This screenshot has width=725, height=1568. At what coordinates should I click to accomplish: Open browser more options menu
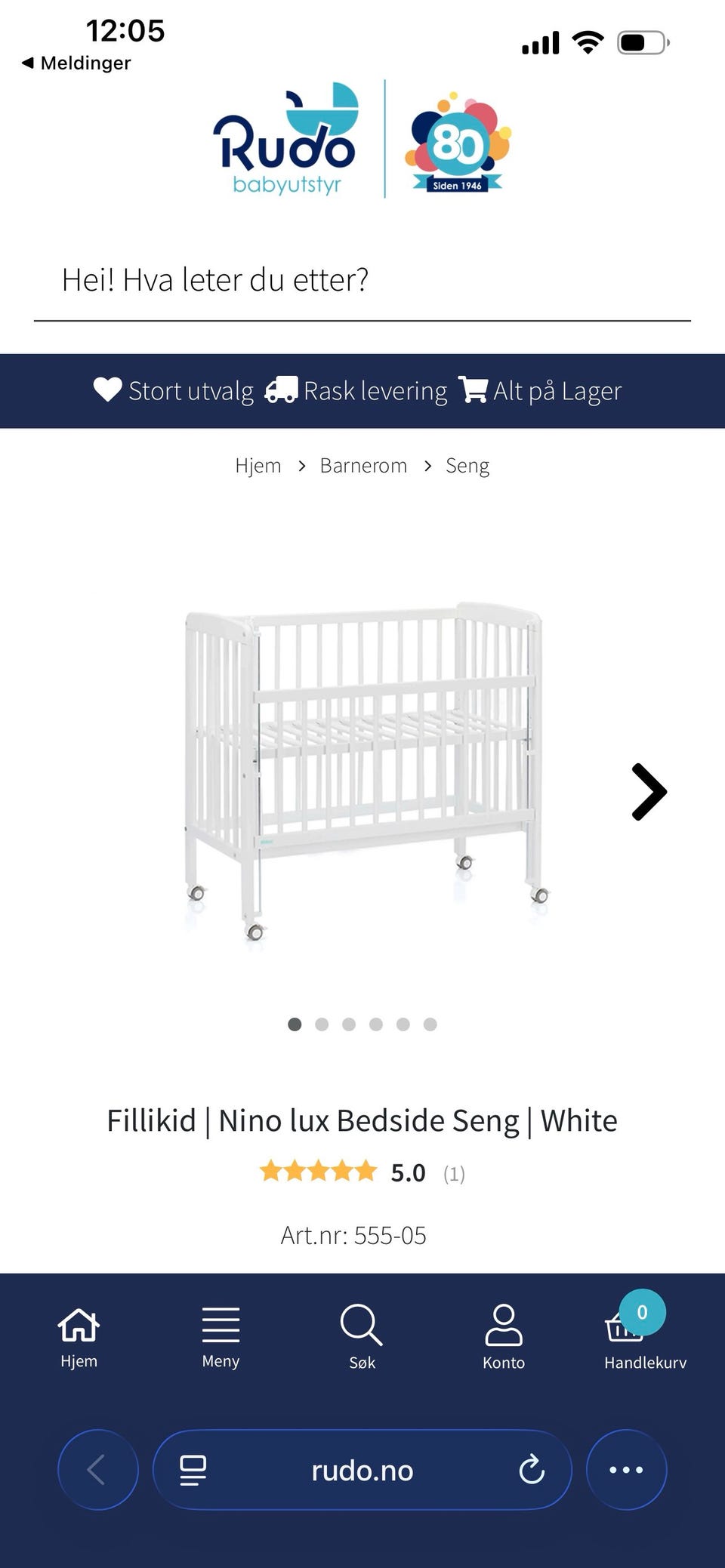coord(626,1470)
